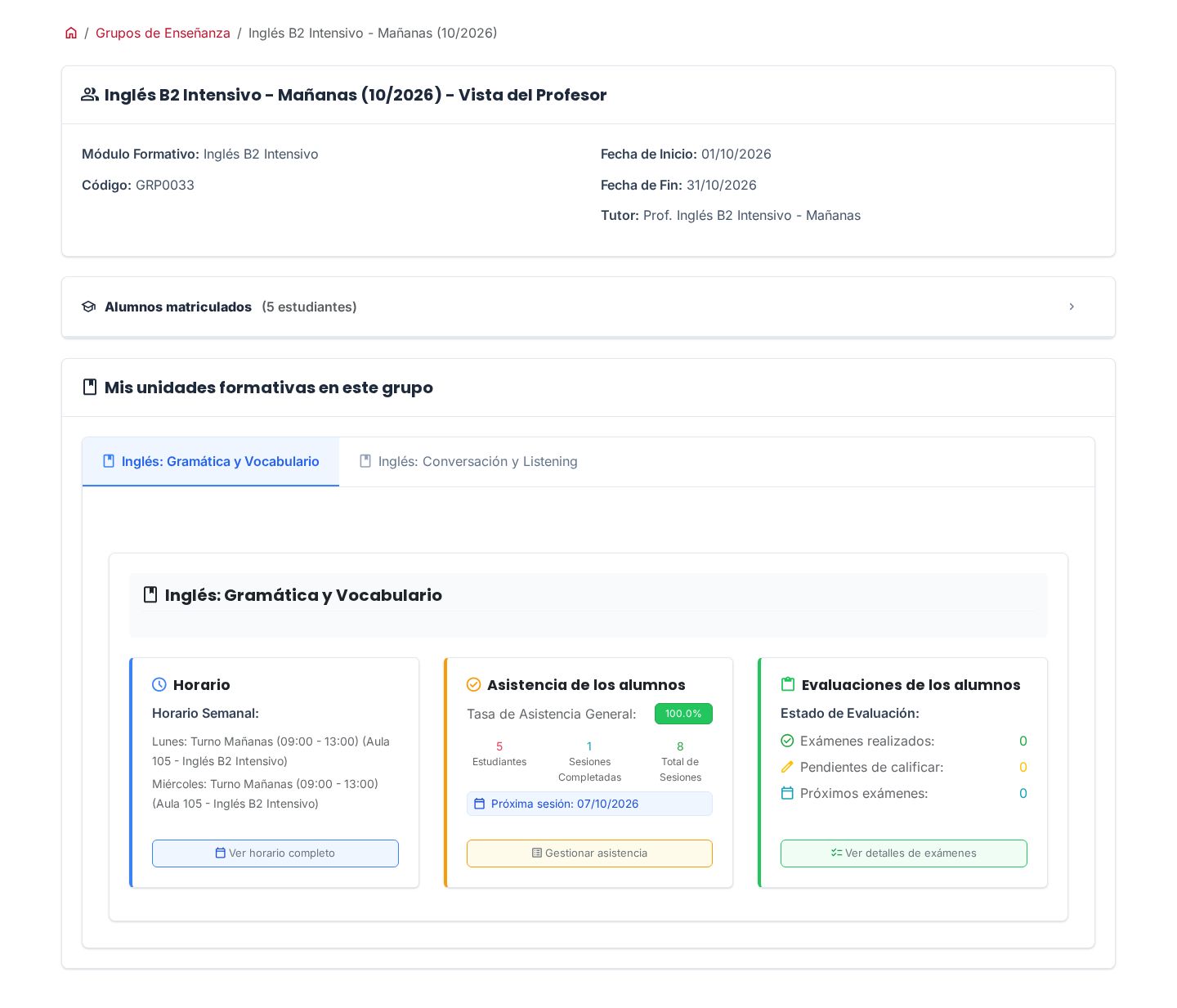Image resolution: width=1177 pixels, height=1008 pixels.
Task: Click the '5' Estudiantes count
Action: click(x=499, y=746)
